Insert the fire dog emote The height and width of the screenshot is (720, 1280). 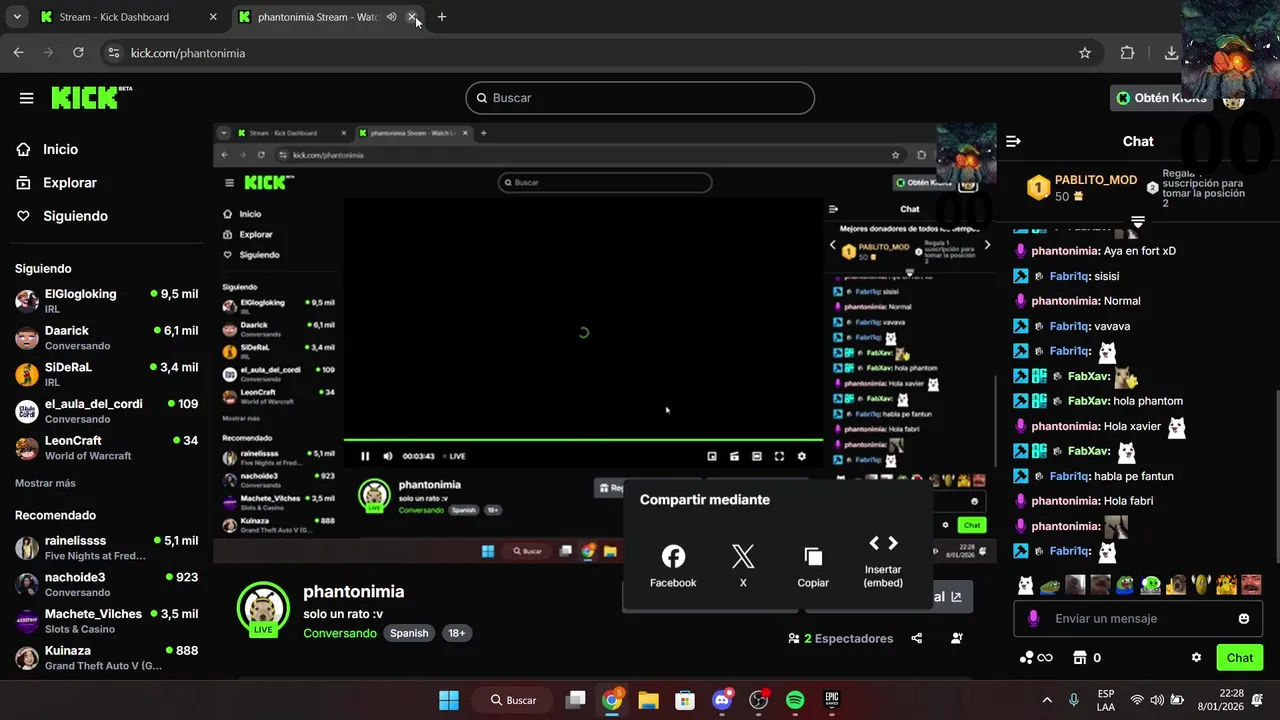[1225, 585]
